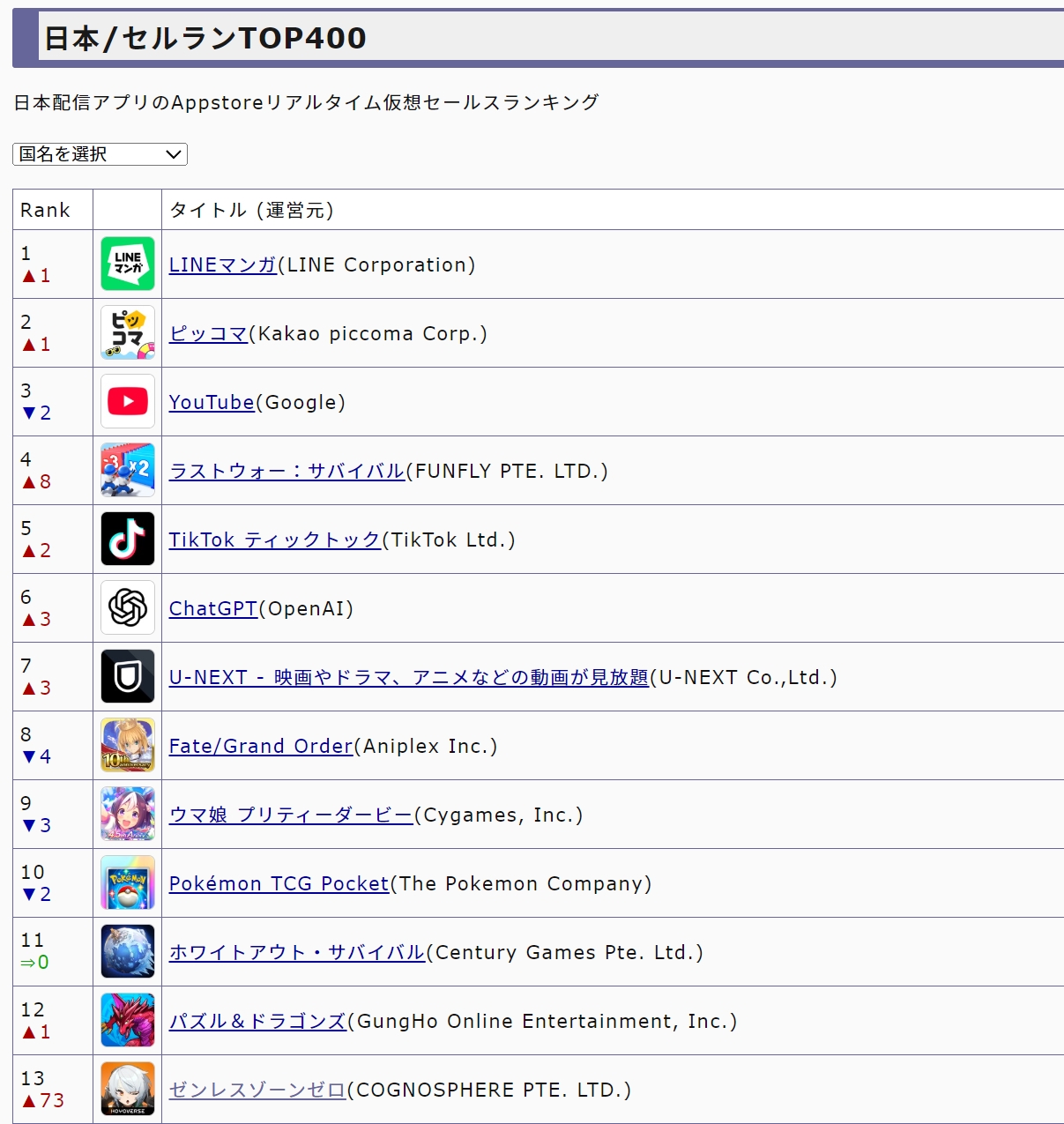The width and height of the screenshot is (1064, 1124).
Task: Click the (The Pokemon Company) publisher text
Action: (x=521, y=883)
